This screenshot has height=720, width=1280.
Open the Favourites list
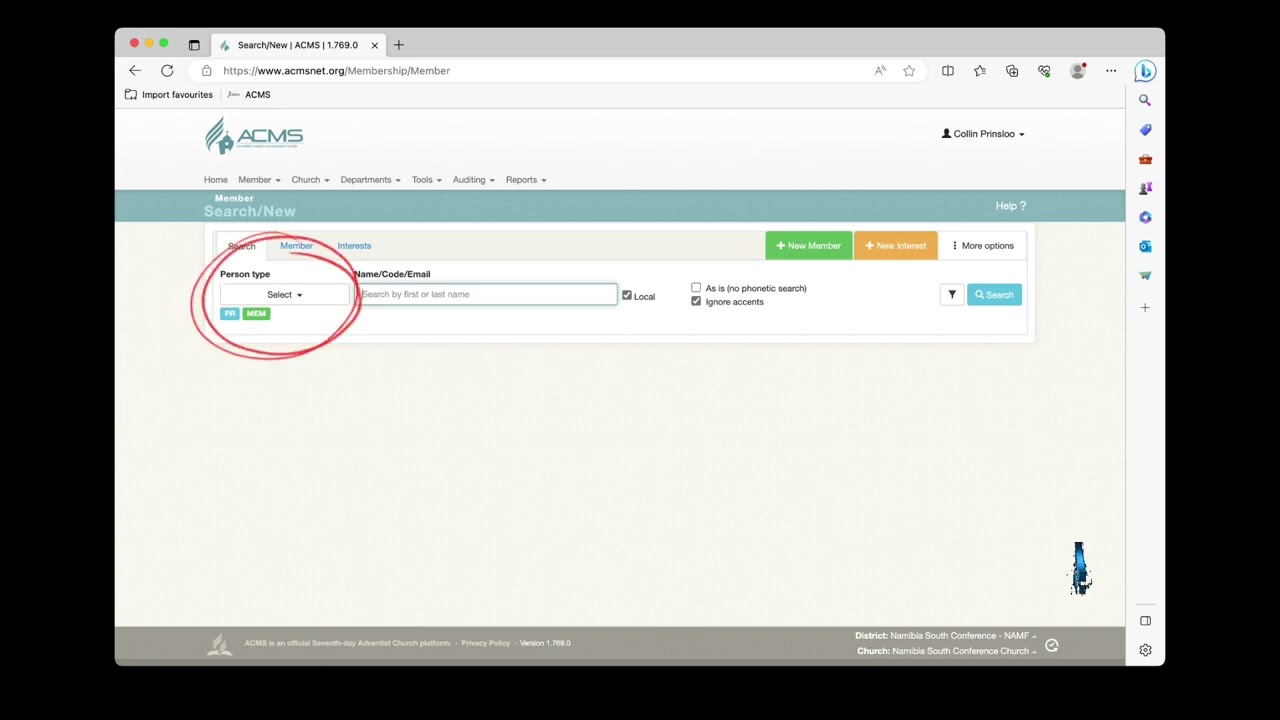tap(980, 71)
